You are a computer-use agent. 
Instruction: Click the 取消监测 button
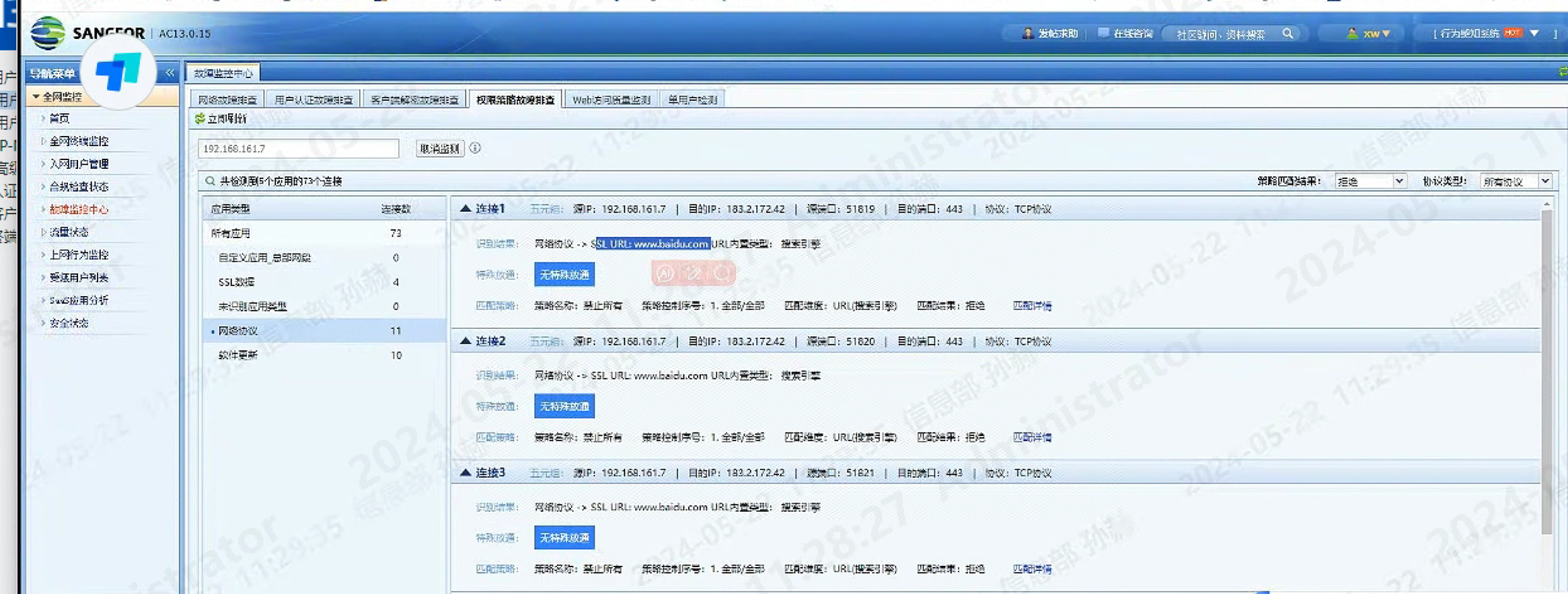tap(440, 148)
